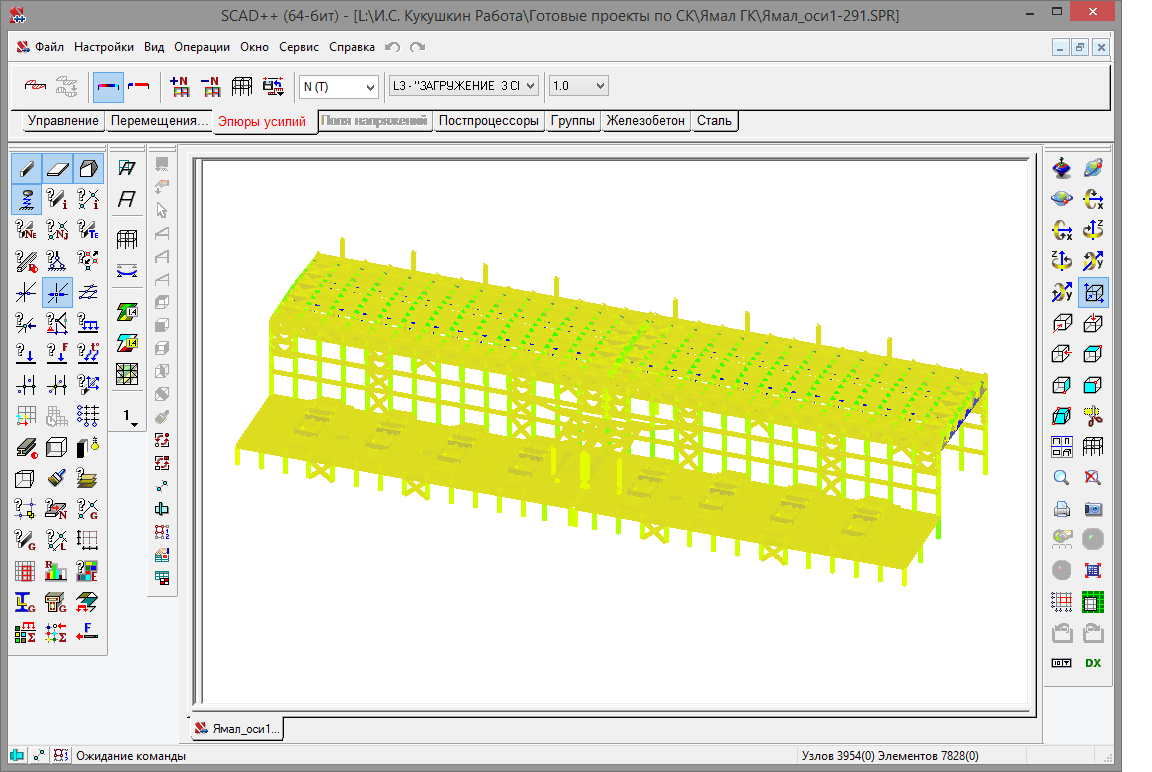Toggle solid elements display filter
1152x772 pixels.
click(88, 169)
